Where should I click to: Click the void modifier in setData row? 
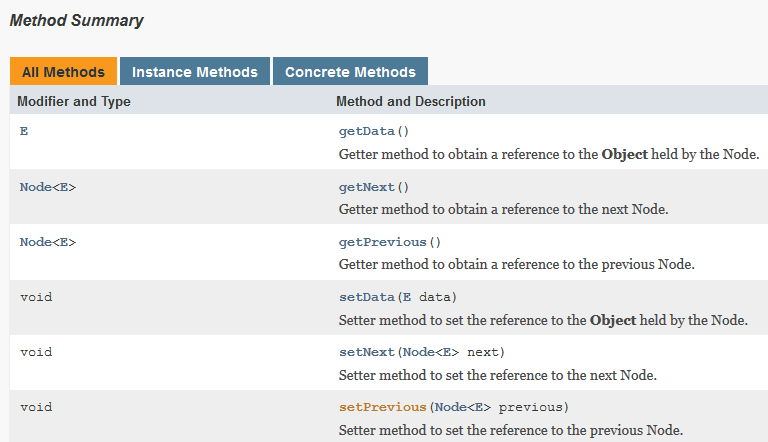point(36,297)
